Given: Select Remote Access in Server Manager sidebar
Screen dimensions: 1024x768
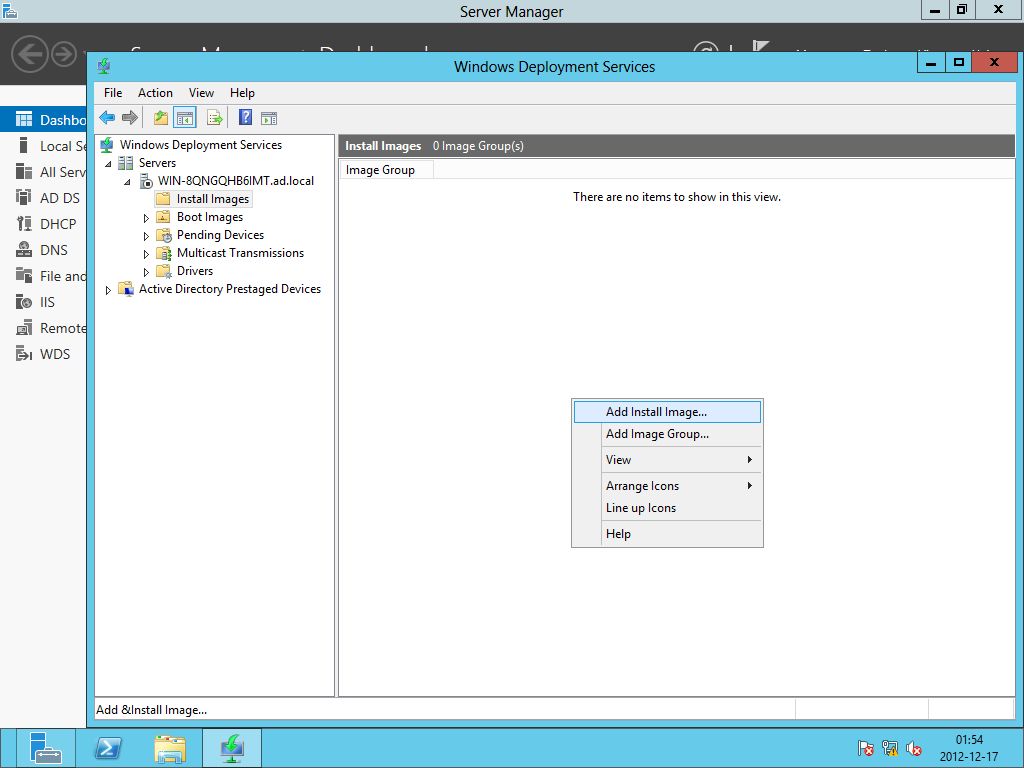Looking at the screenshot, I should (44, 328).
